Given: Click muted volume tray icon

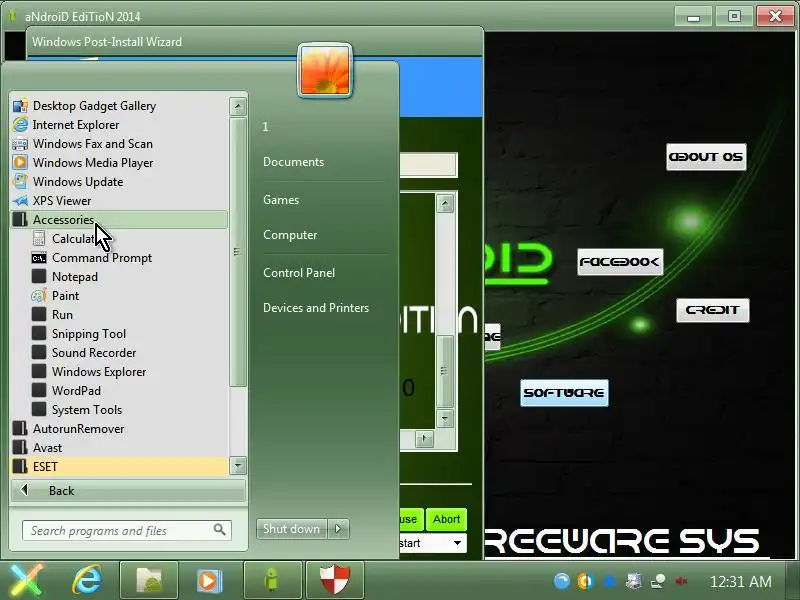Looking at the screenshot, I should click(x=681, y=581).
